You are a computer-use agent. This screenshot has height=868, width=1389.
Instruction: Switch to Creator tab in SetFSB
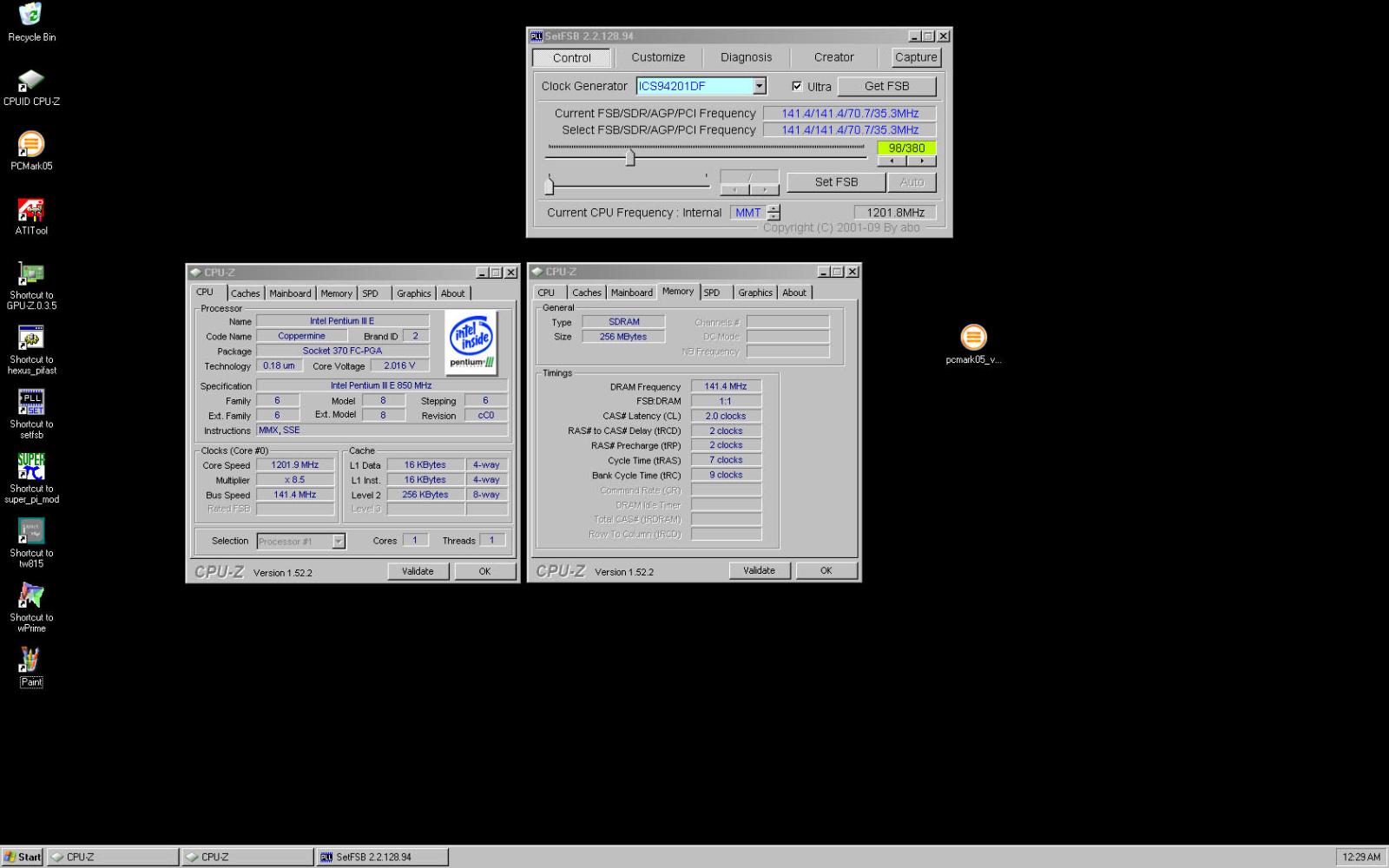[x=833, y=57]
